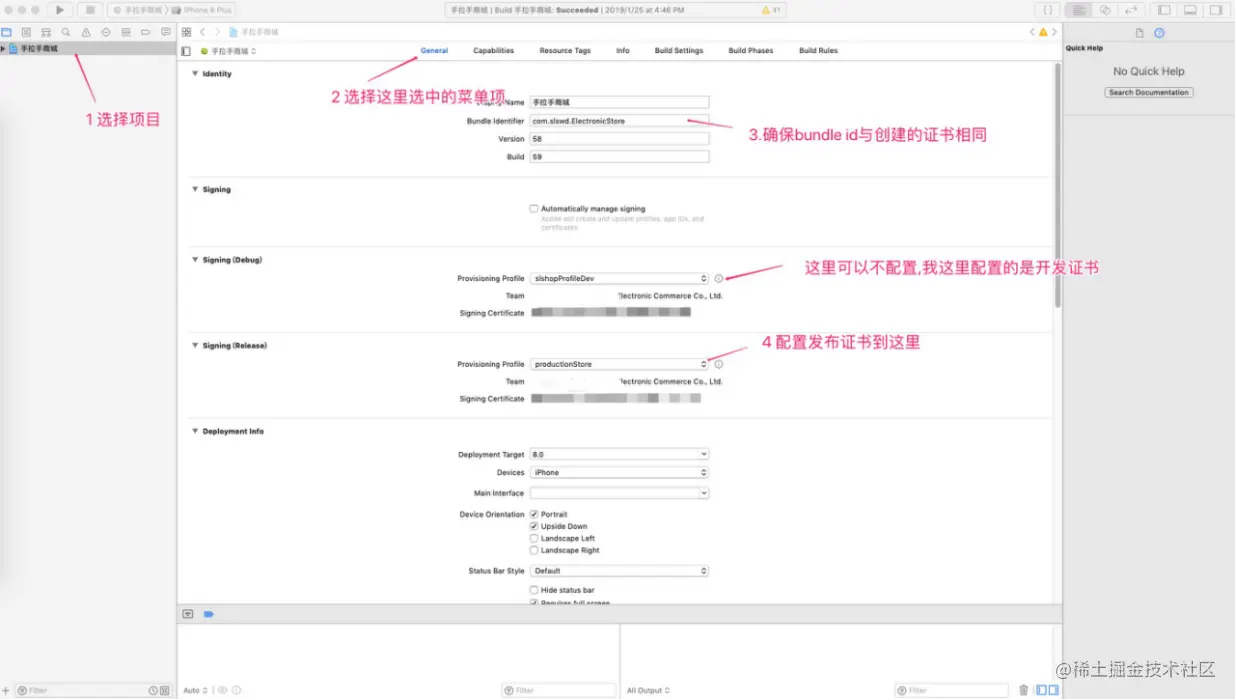
Task: Hide the debug area with the toggle icon
Action: click(x=187, y=614)
